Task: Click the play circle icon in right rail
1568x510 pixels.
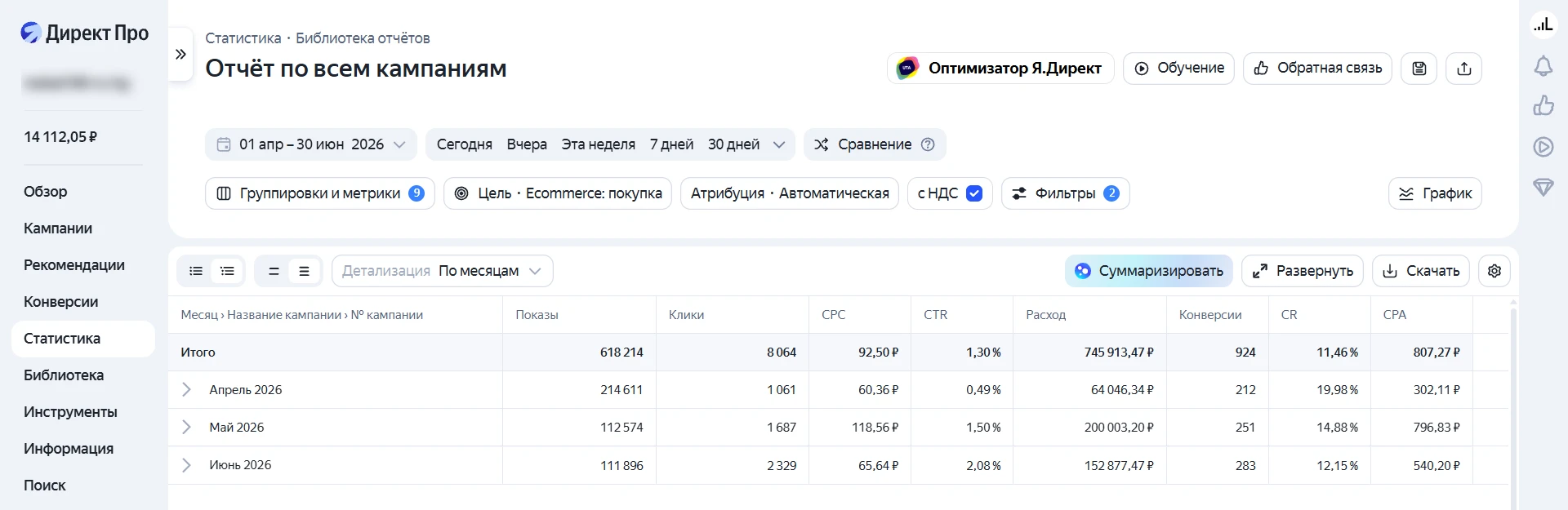Action: (x=1543, y=147)
